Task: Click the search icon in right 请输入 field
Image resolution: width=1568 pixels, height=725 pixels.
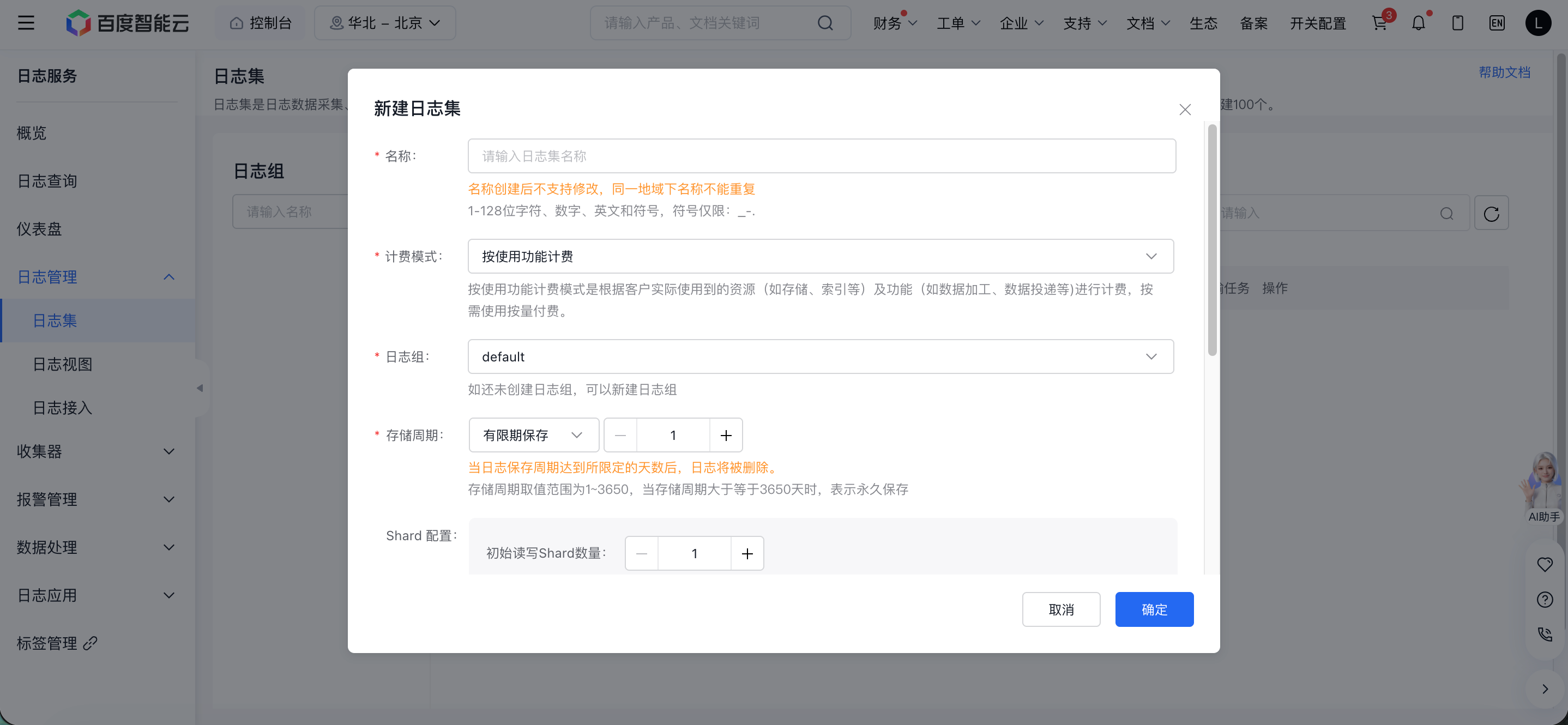Action: pos(1447,213)
